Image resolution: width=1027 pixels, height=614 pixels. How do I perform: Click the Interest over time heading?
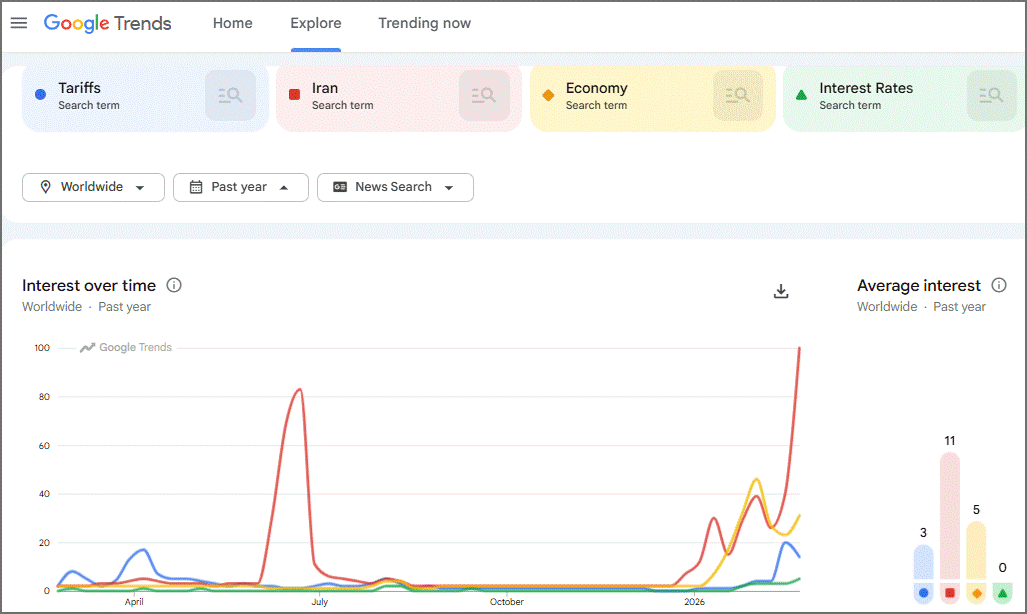(89, 286)
